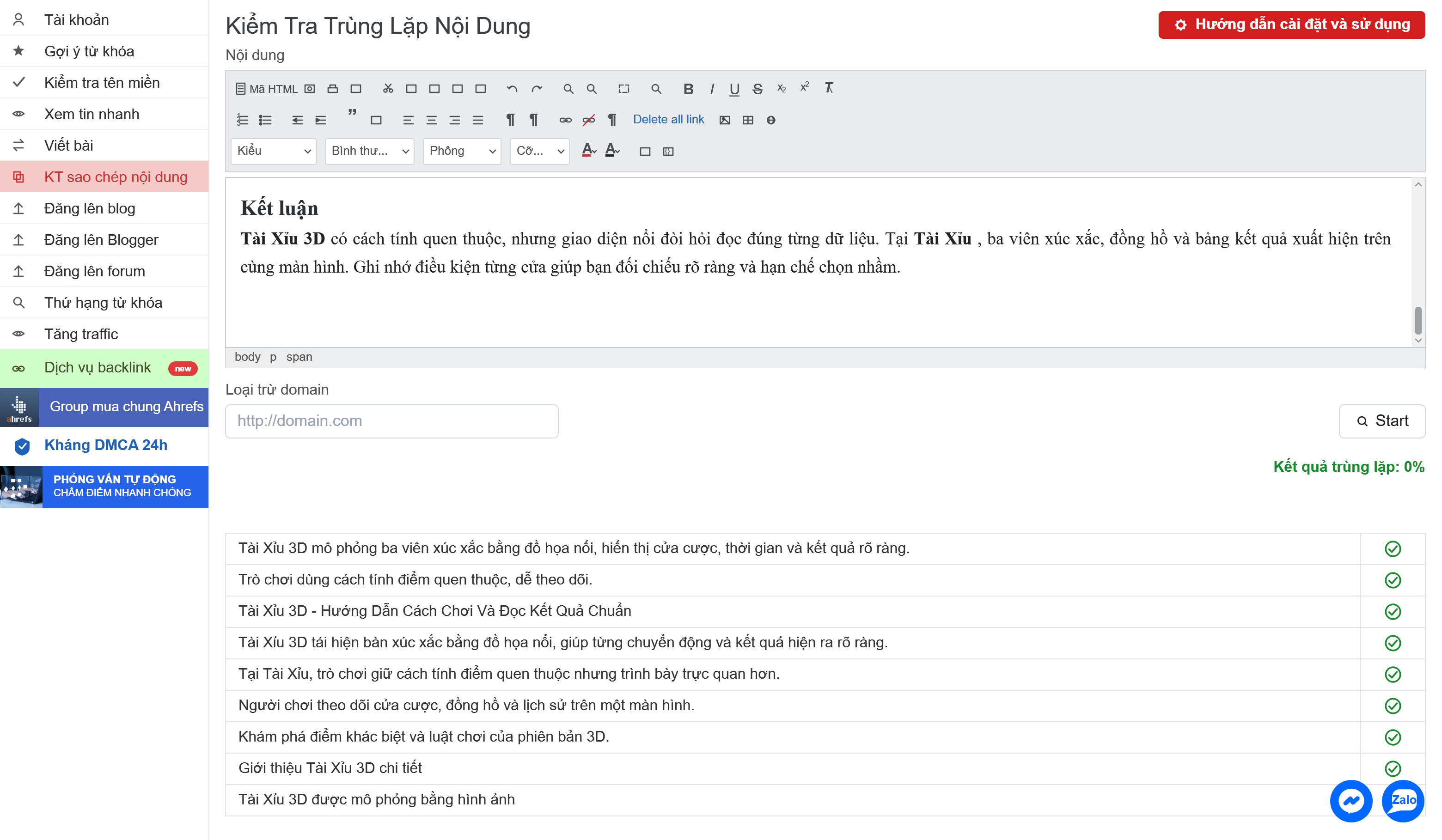Justify the text
Screen dimensions: 1442x840
(x=478, y=120)
